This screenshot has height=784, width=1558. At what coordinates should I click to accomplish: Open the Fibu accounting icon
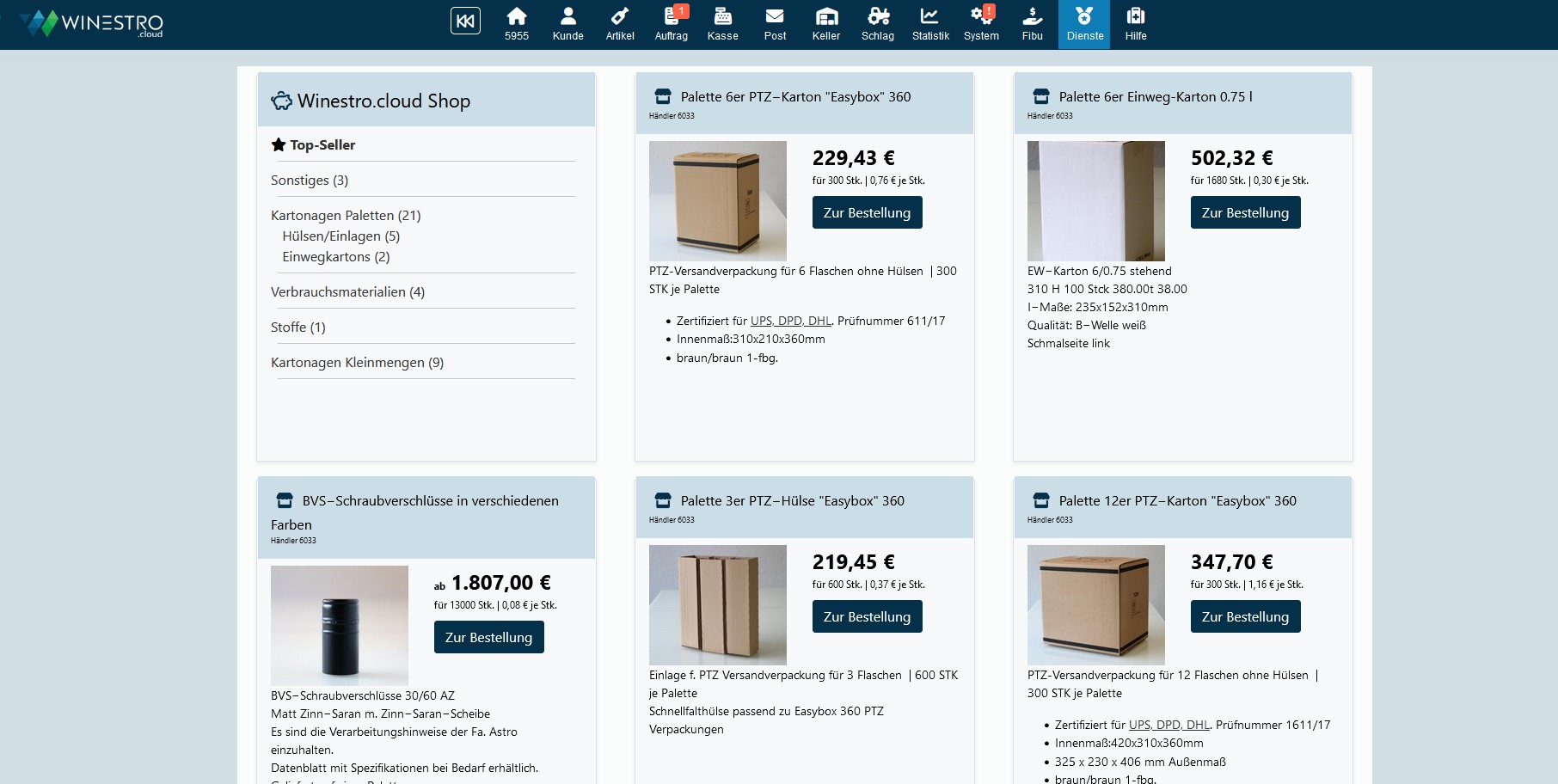(1033, 24)
